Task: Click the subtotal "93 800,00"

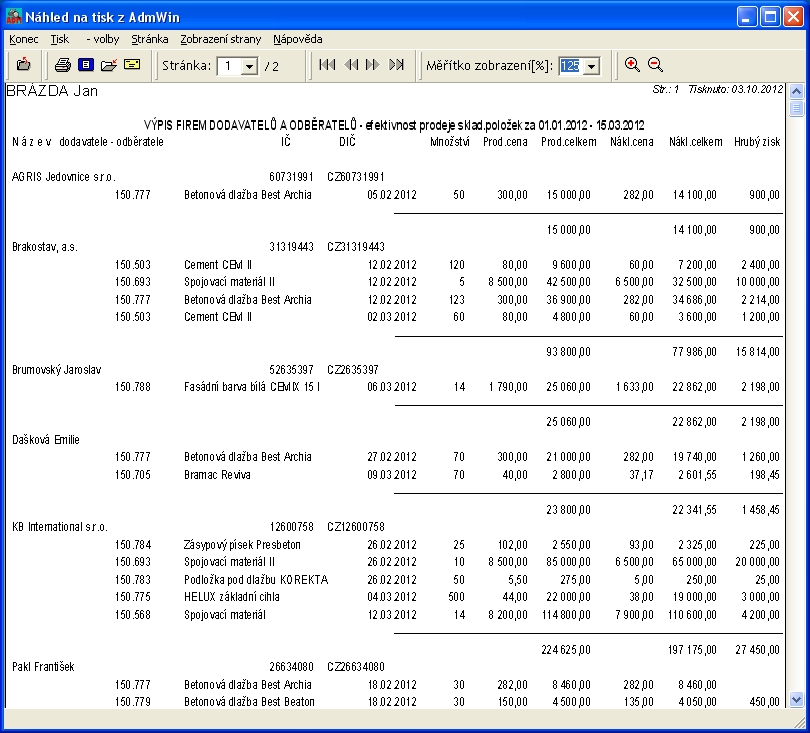Action: pos(568,352)
